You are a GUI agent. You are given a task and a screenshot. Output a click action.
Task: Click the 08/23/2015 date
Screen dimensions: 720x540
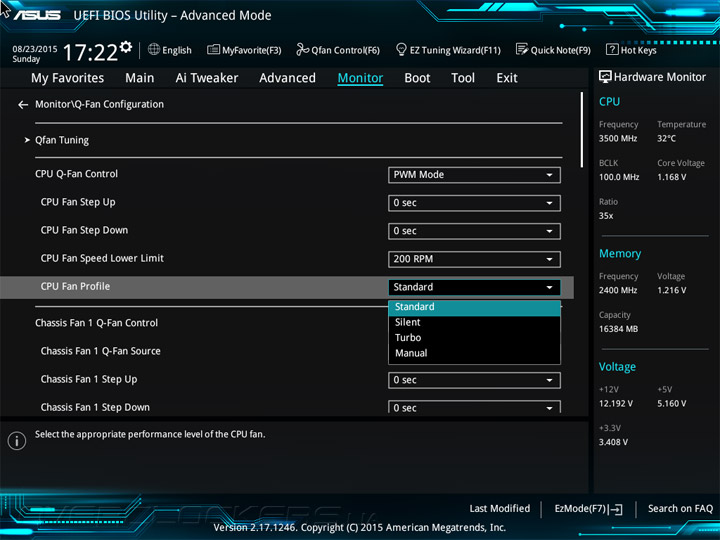tap(35, 49)
